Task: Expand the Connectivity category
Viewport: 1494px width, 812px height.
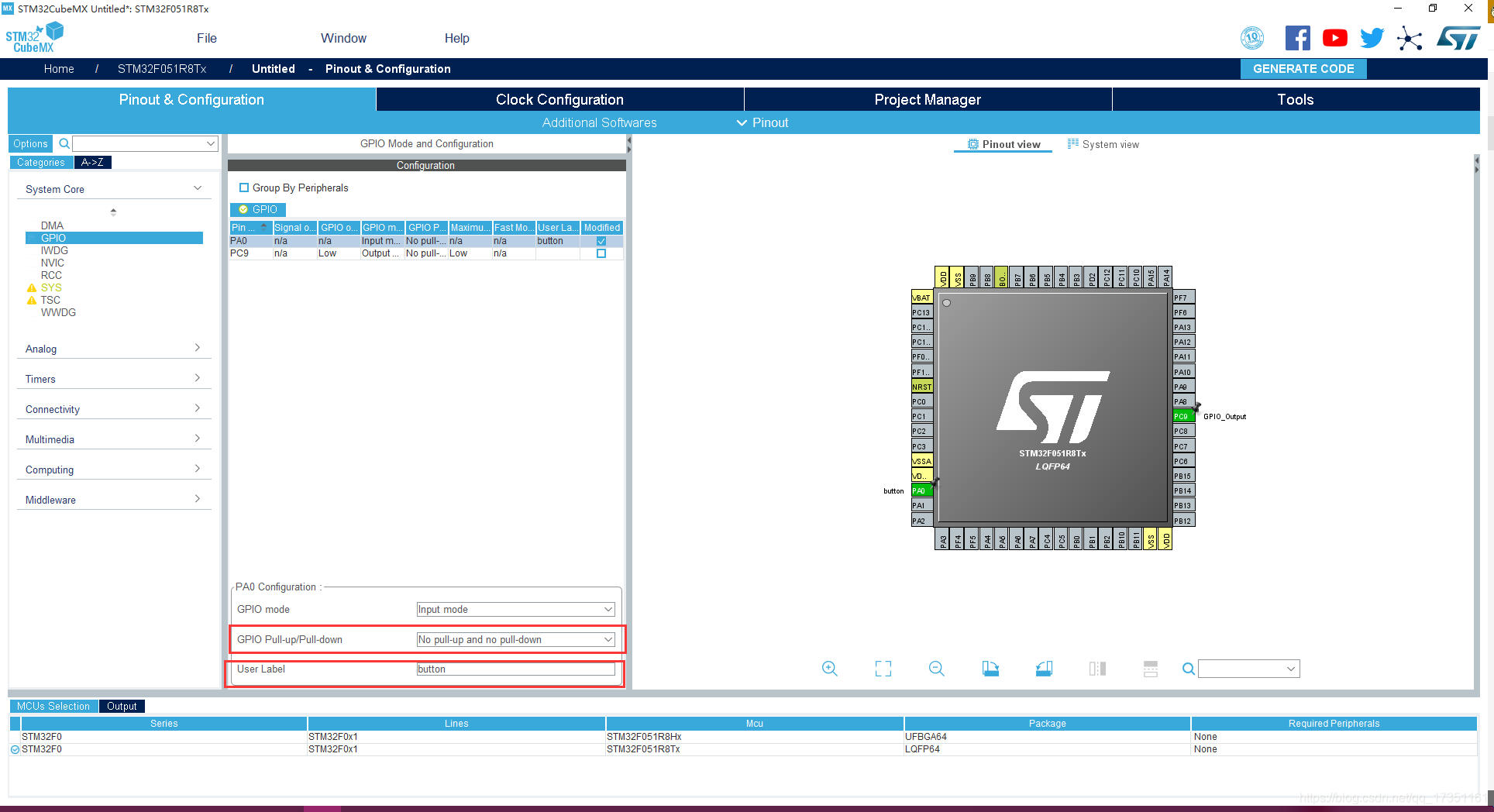Action: 197,408
